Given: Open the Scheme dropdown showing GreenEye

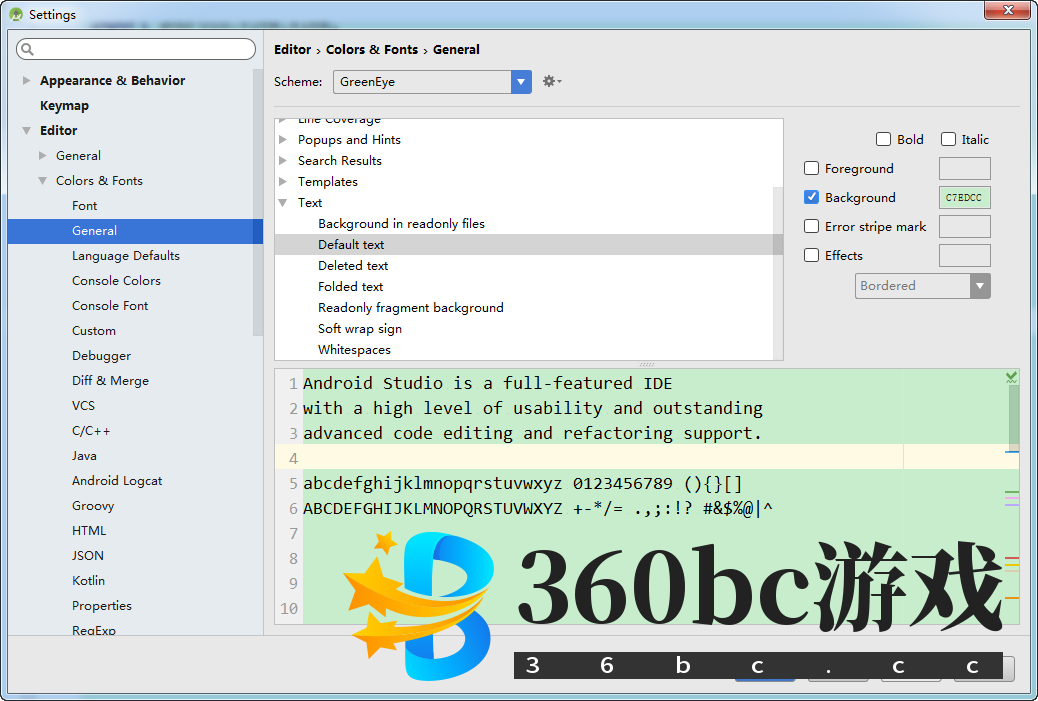Looking at the screenshot, I should [432, 81].
